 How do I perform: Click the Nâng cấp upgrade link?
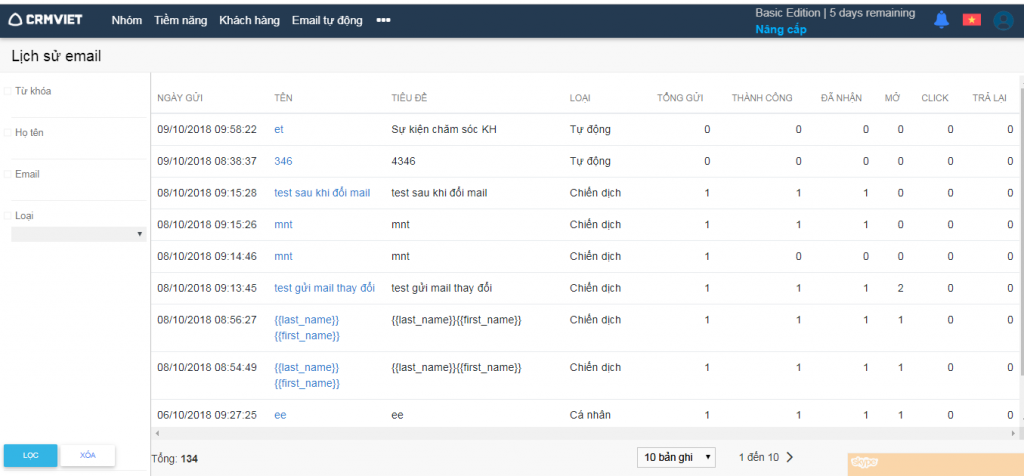click(x=780, y=30)
